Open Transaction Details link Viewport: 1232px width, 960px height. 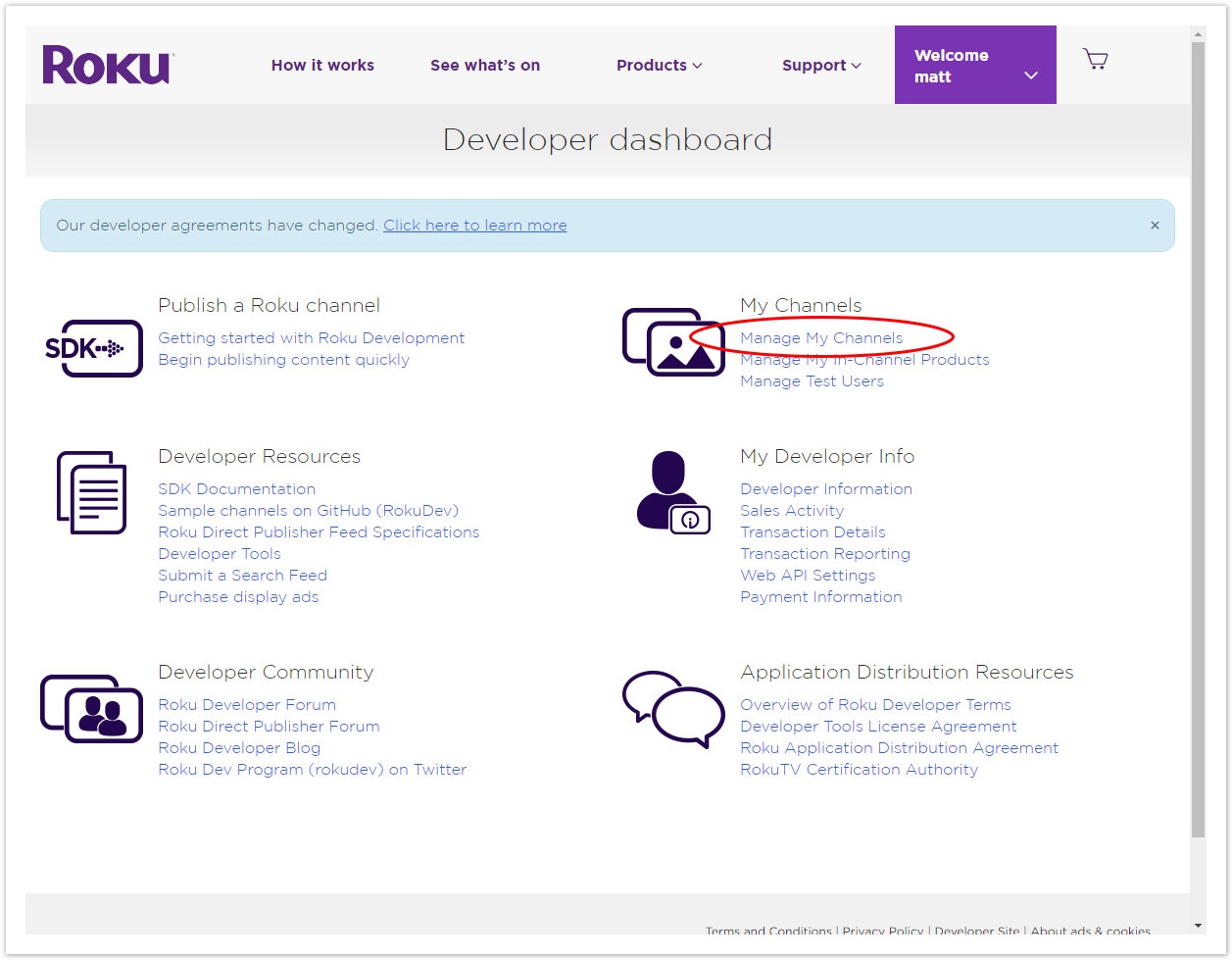pyautogui.click(x=813, y=532)
